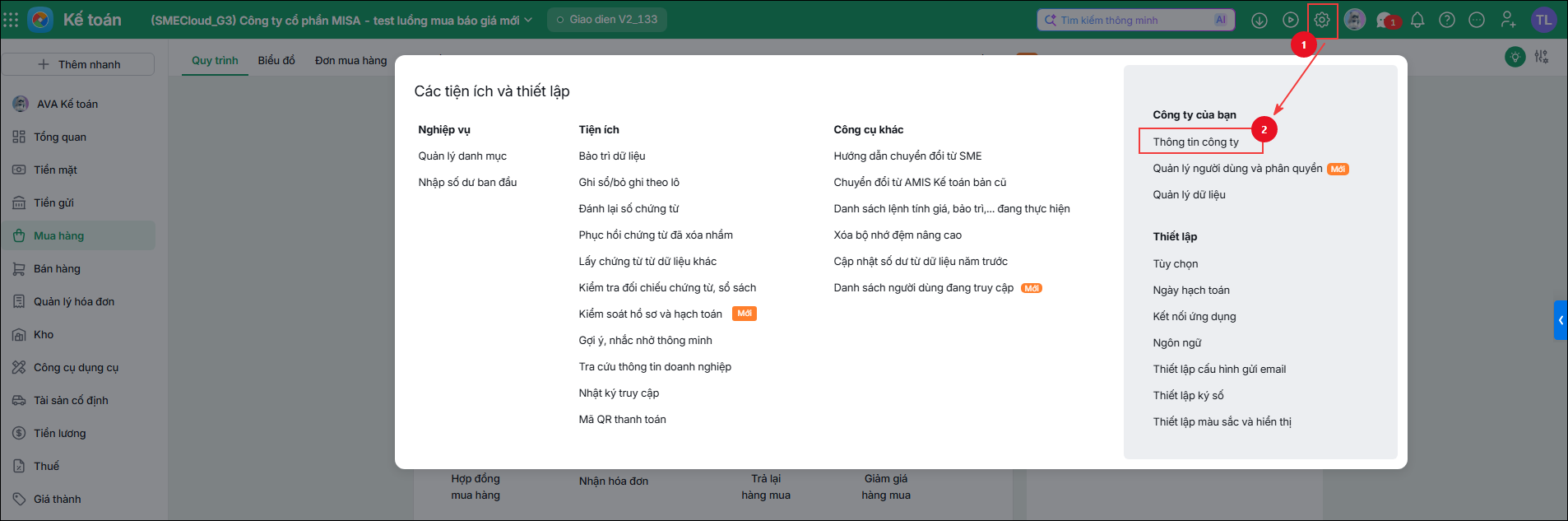Click the Thêm nhanh button
The height and width of the screenshot is (521, 1568).
click(x=78, y=64)
